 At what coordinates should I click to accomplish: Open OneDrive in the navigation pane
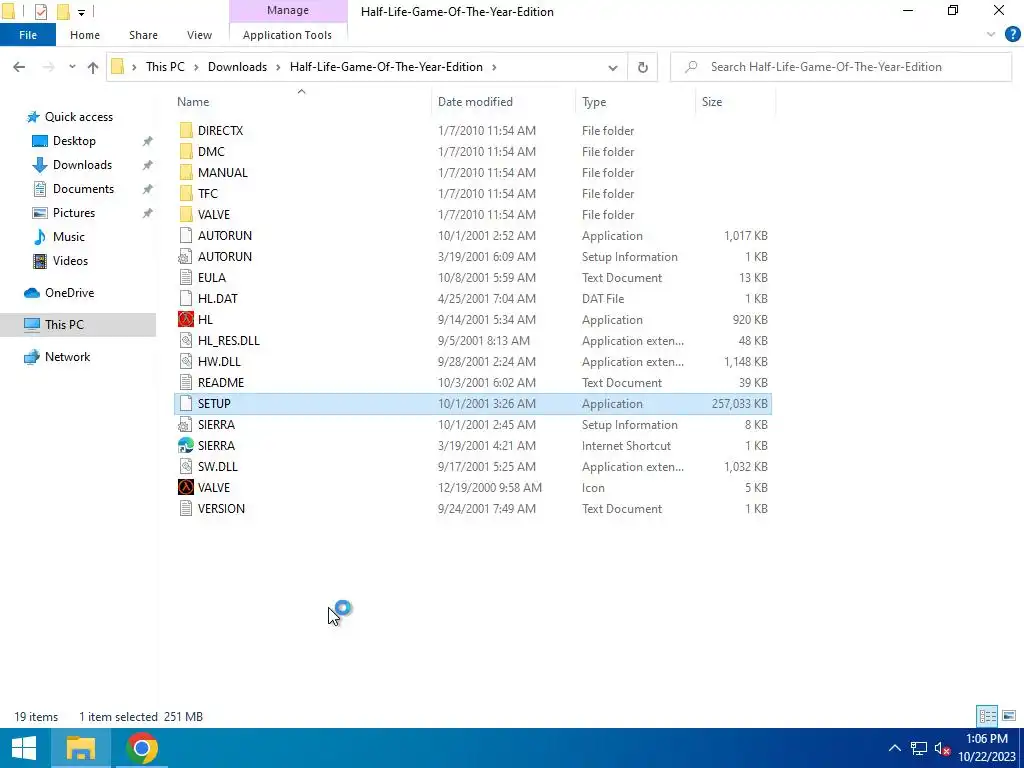pos(69,293)
